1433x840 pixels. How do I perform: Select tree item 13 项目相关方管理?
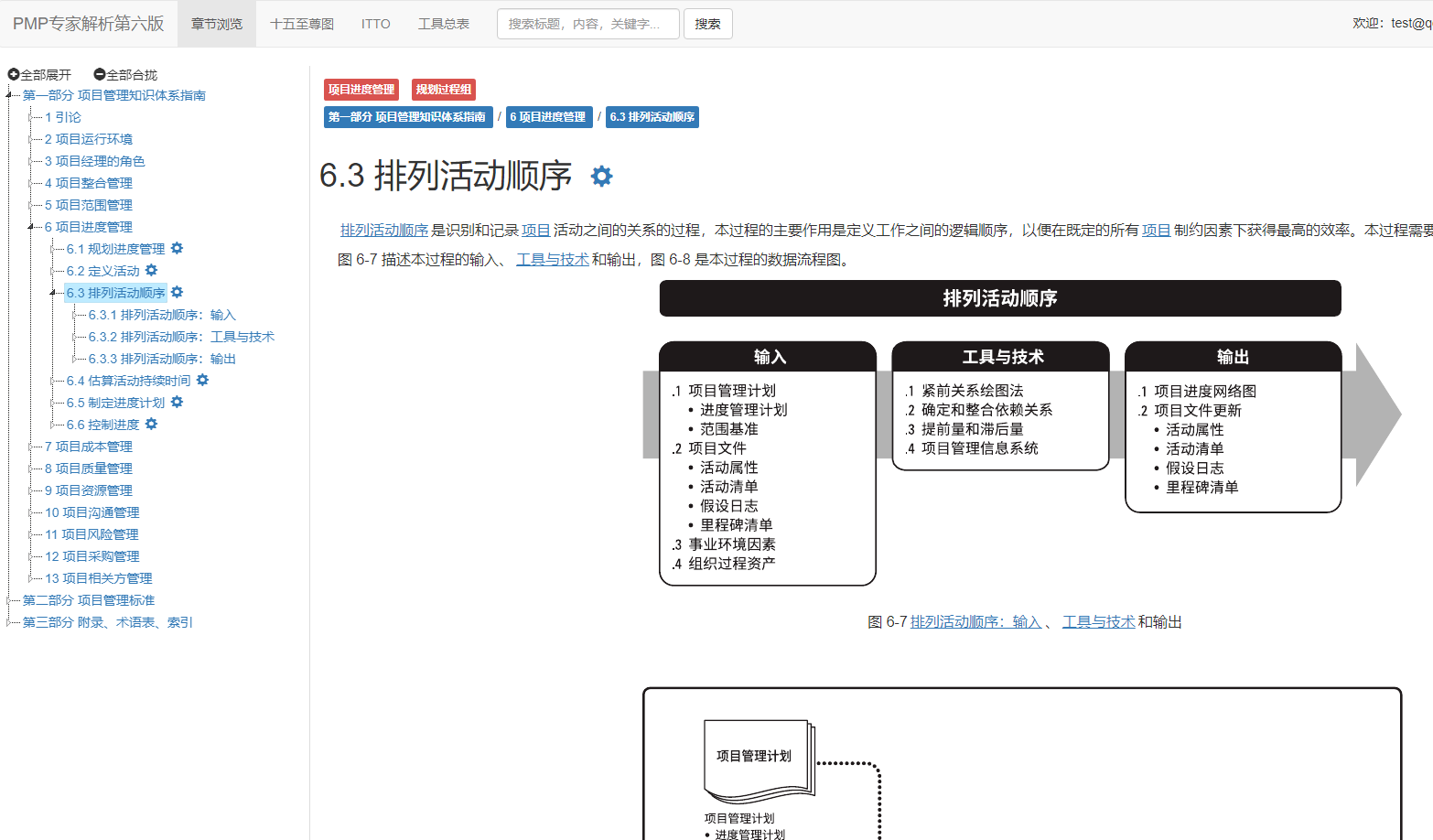coord(99,578)
